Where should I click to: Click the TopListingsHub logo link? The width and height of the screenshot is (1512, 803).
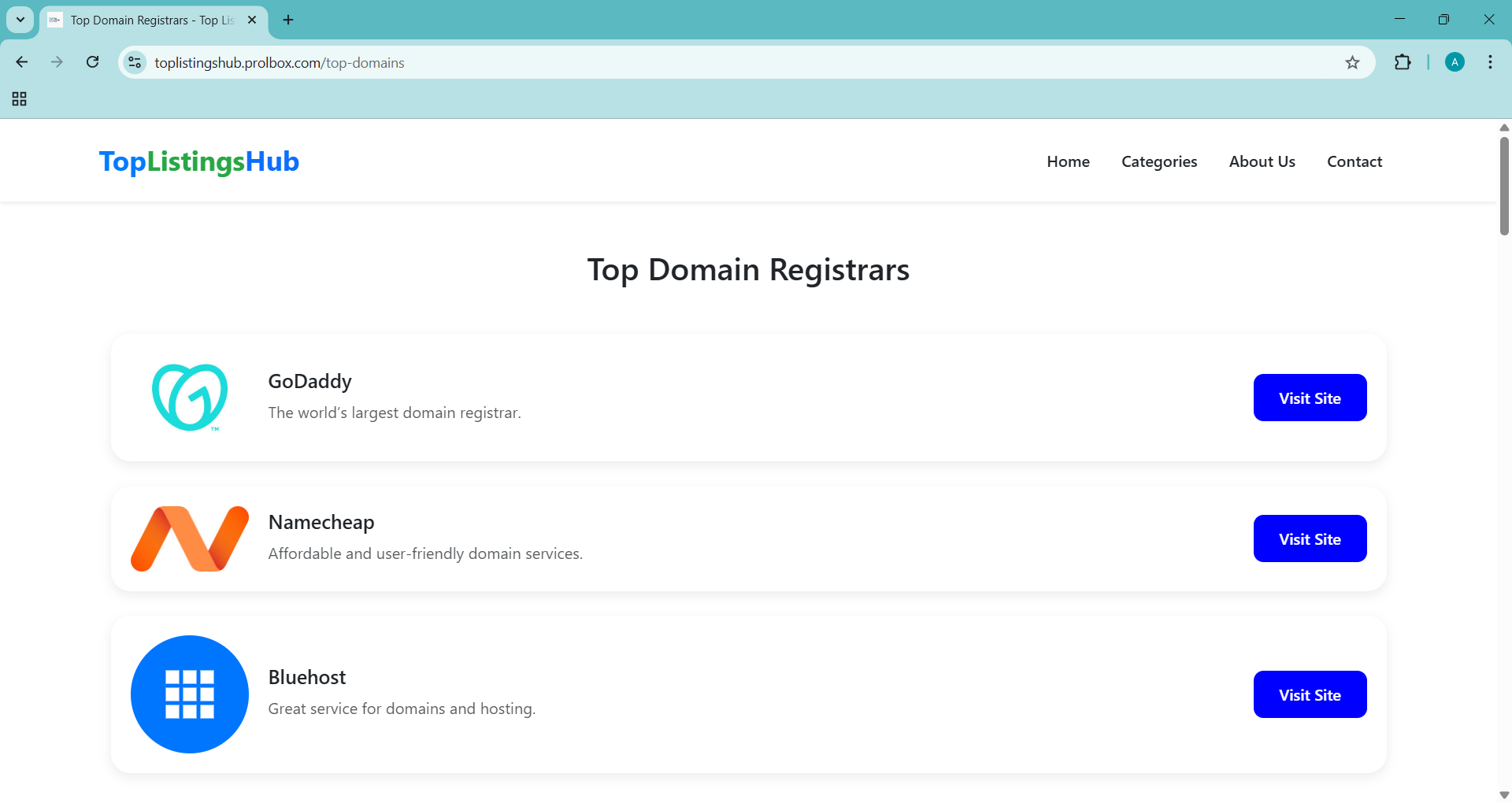(199, 161)
